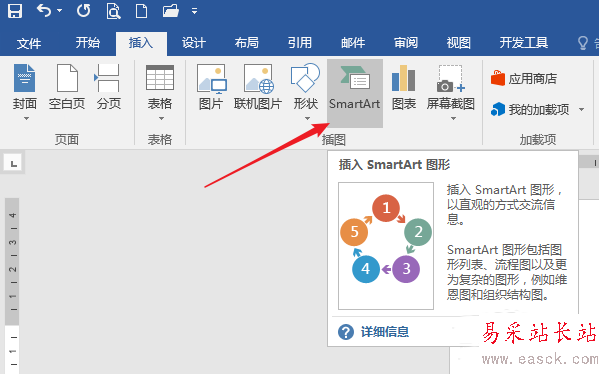Screen dimensions: 599x374
Task: Insert a 空白页 blank page
Action: tap(67, 87)
